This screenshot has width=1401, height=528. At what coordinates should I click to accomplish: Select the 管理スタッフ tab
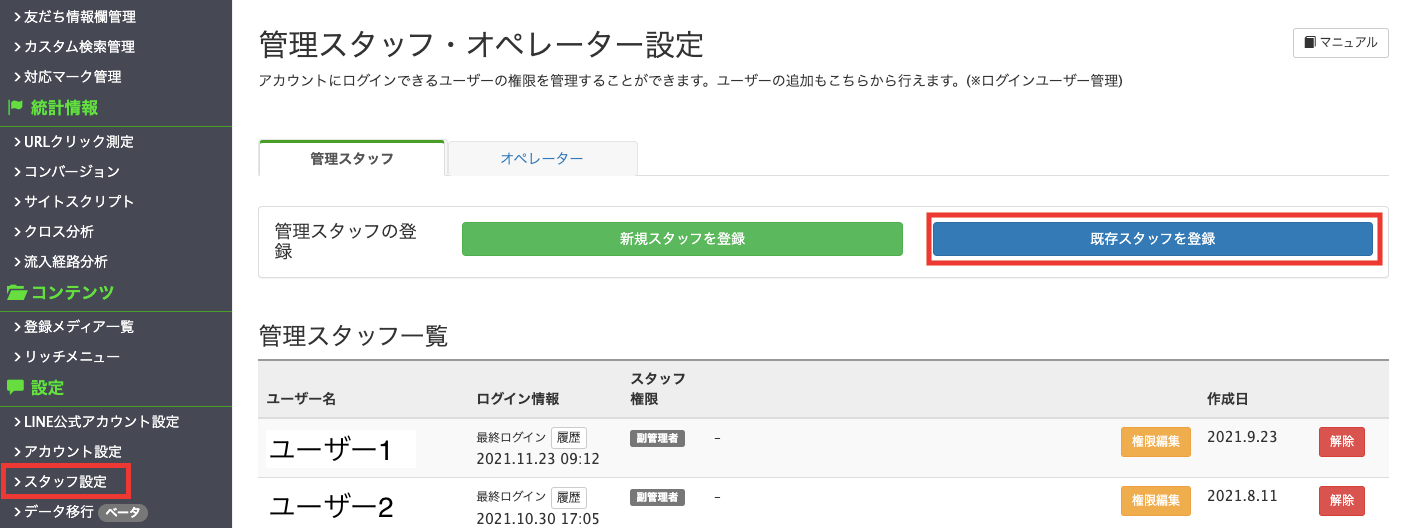tap(351, 158)
